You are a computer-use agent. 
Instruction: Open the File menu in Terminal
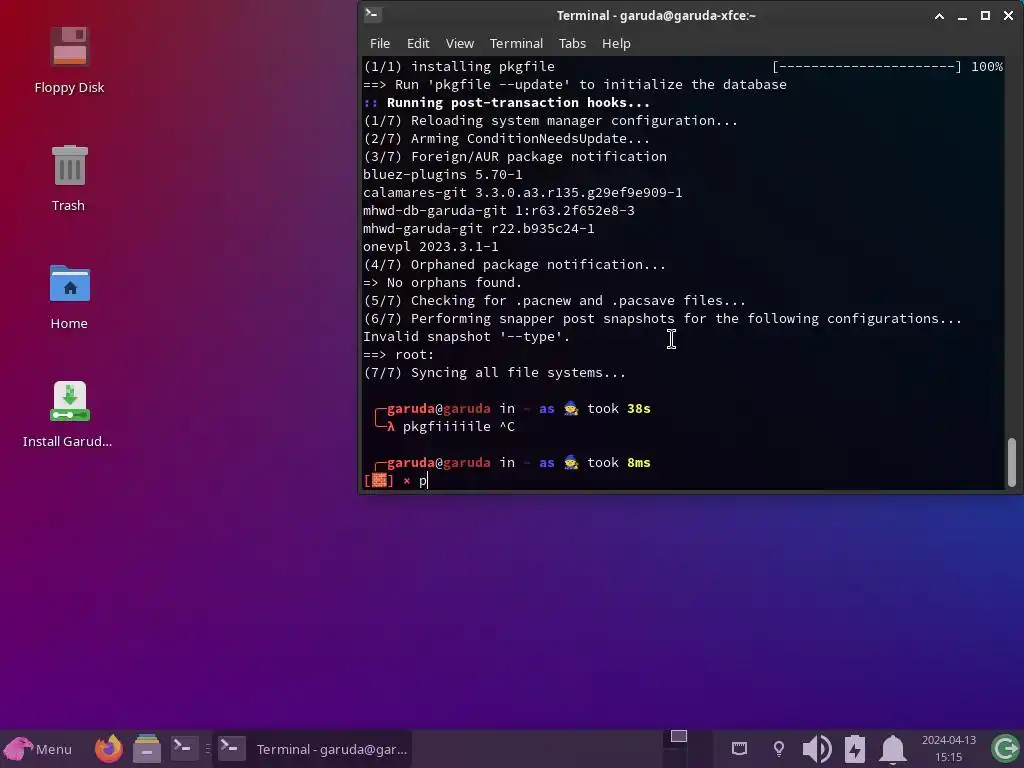click(379, 43)
